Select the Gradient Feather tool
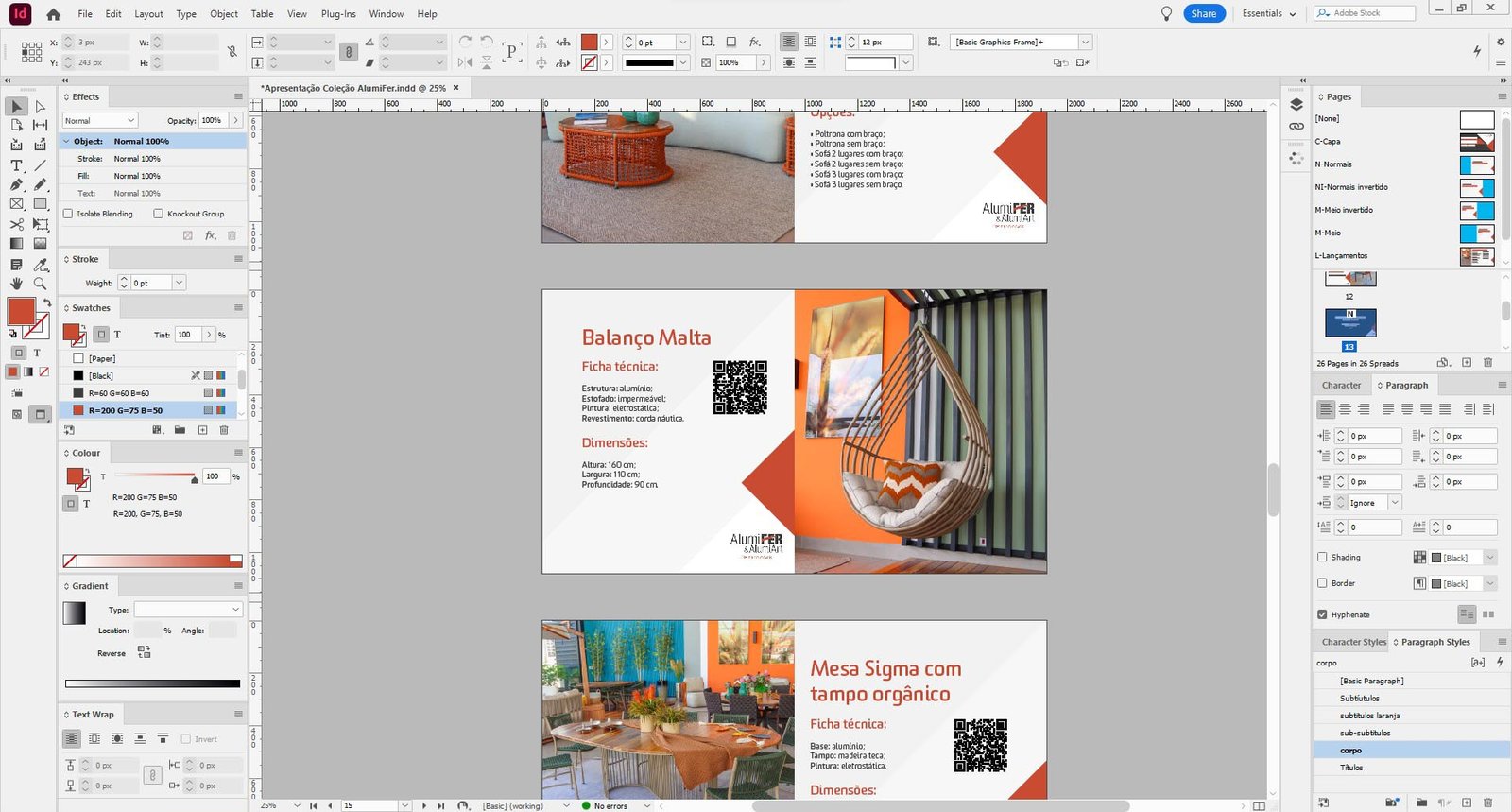The width and height of the screenshot is (1512, 812). [40, 243]
